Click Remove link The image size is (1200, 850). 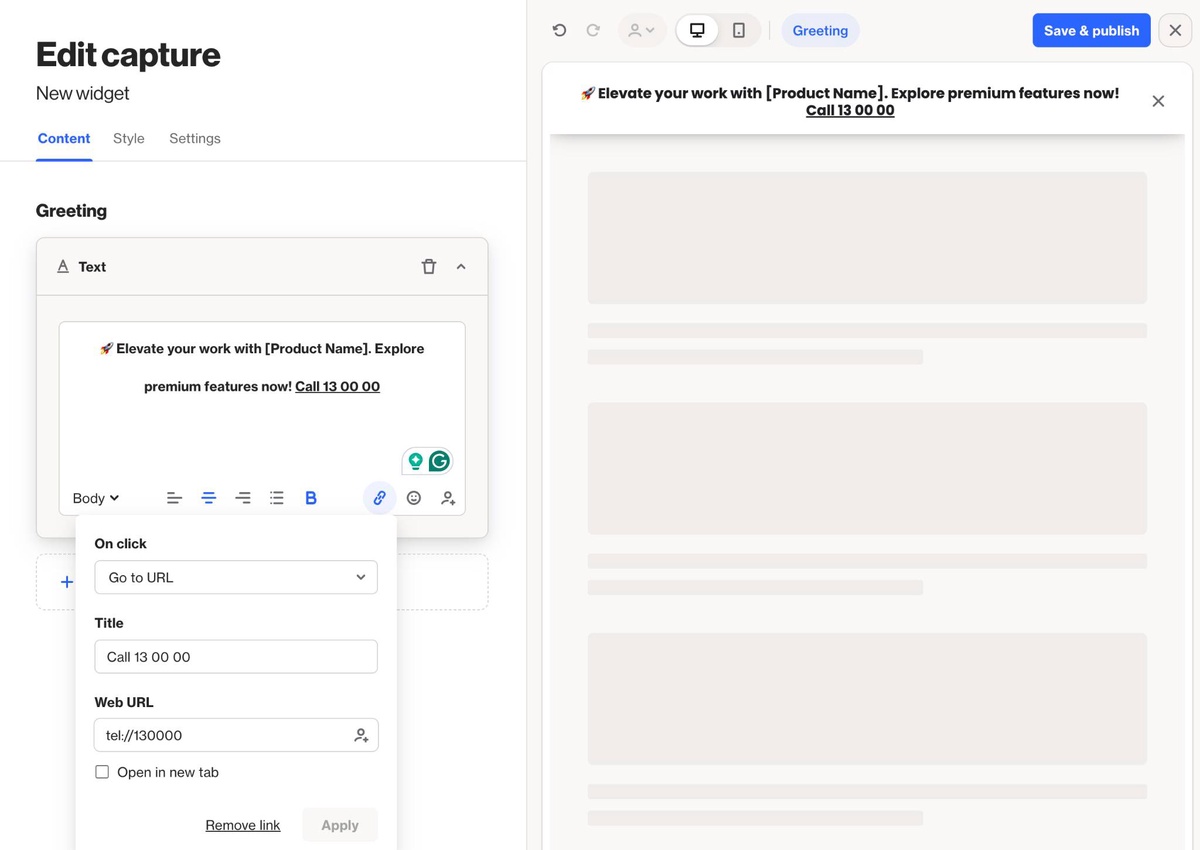coord(243,825)
